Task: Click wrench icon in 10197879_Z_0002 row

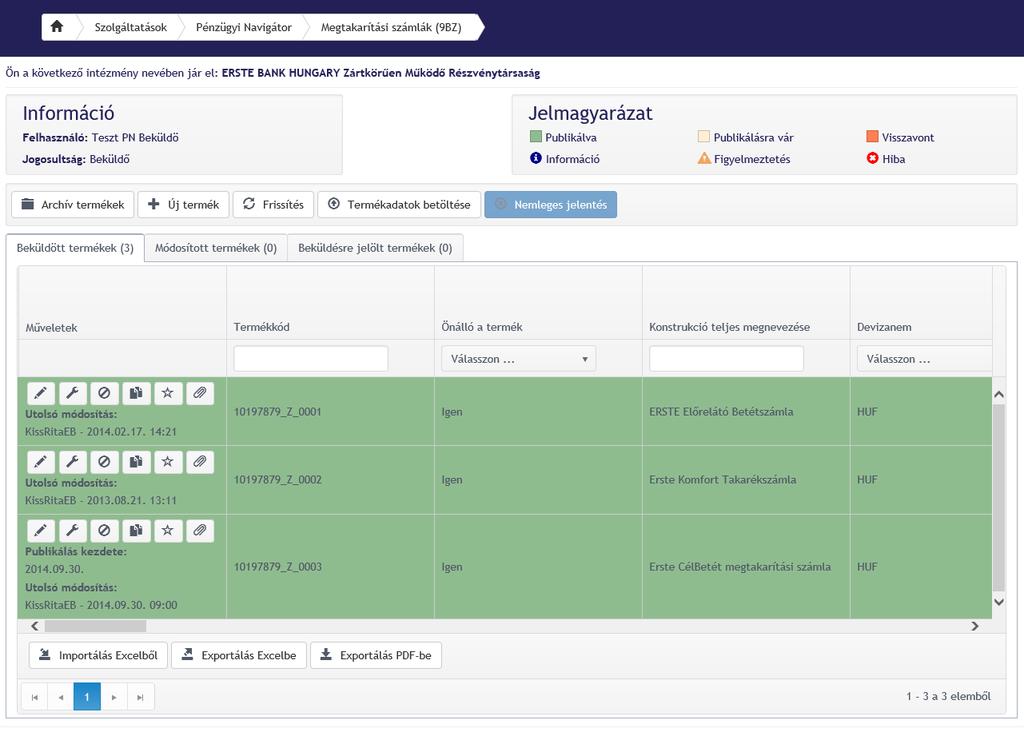Action: tap(72, 462)
